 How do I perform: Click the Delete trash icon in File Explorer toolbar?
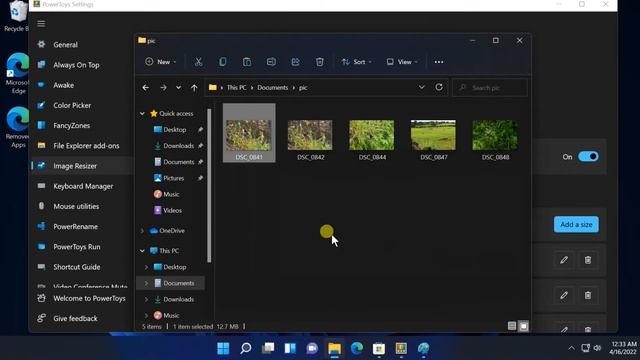[x=320, y=62]
